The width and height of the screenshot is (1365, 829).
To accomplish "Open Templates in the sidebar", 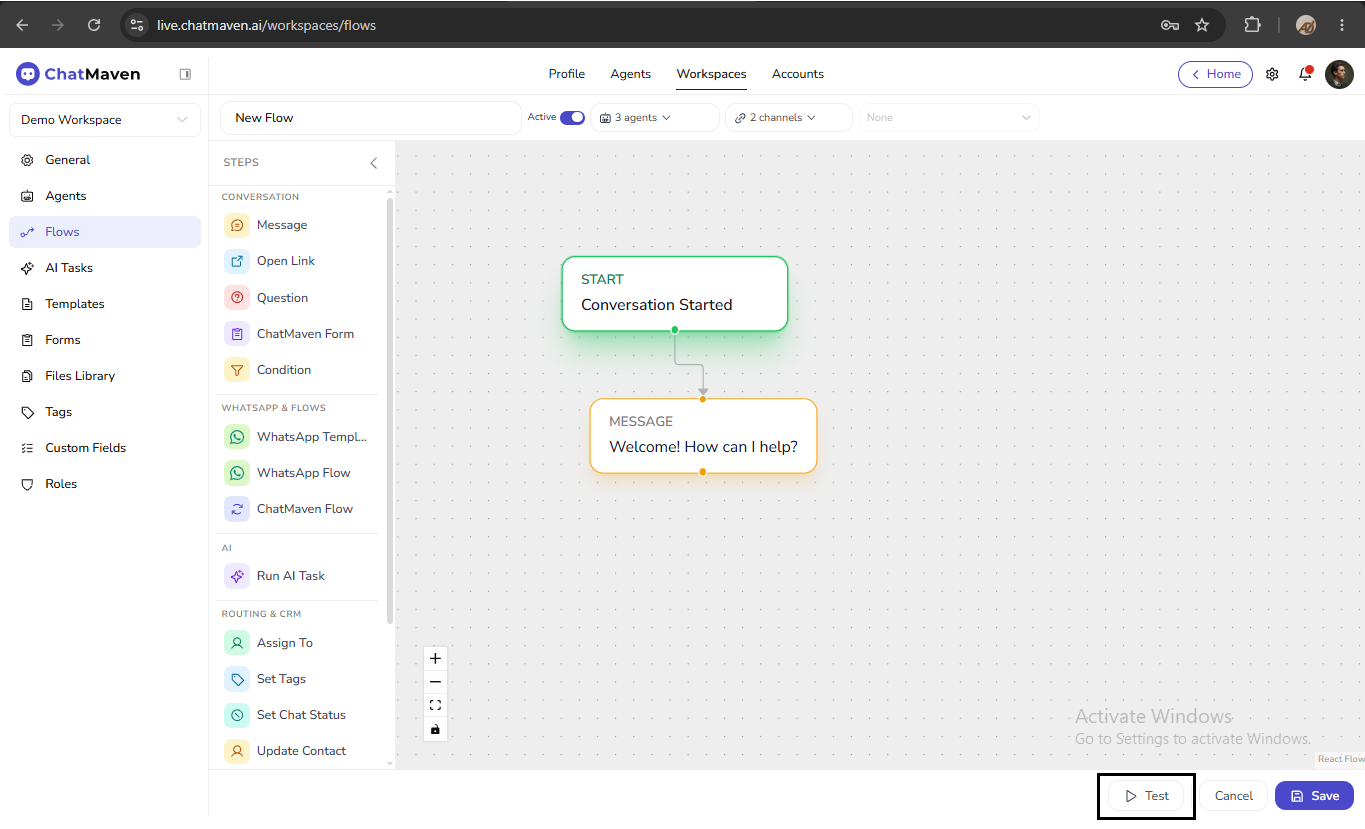I will click(x=105, y=304).
